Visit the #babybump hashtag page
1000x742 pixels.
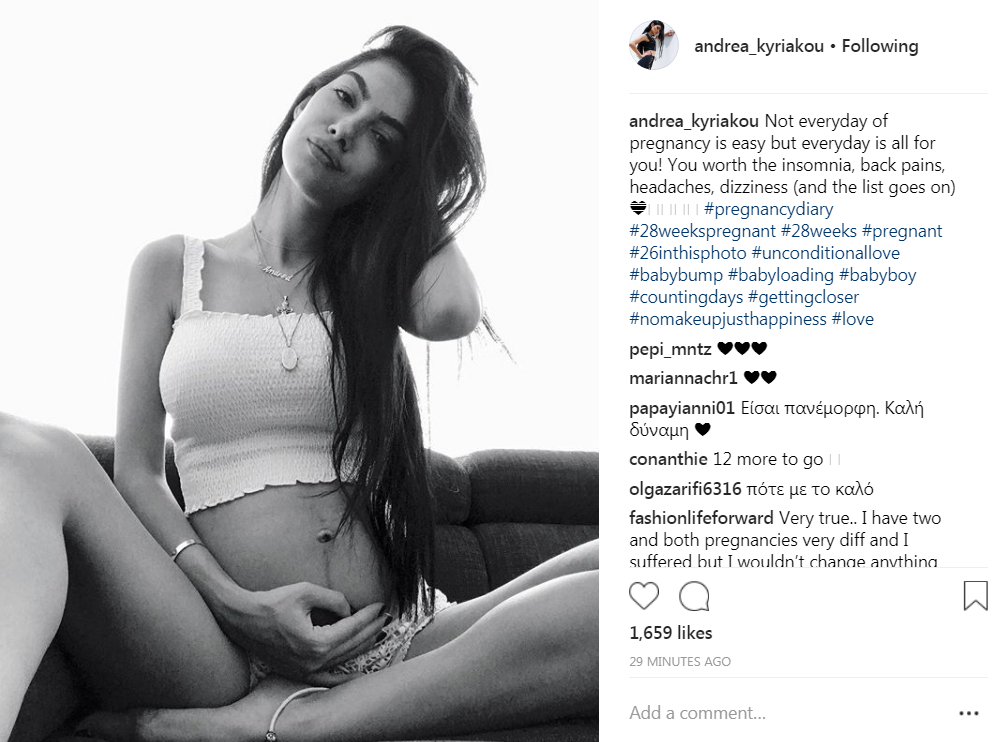tap(676, 275)
